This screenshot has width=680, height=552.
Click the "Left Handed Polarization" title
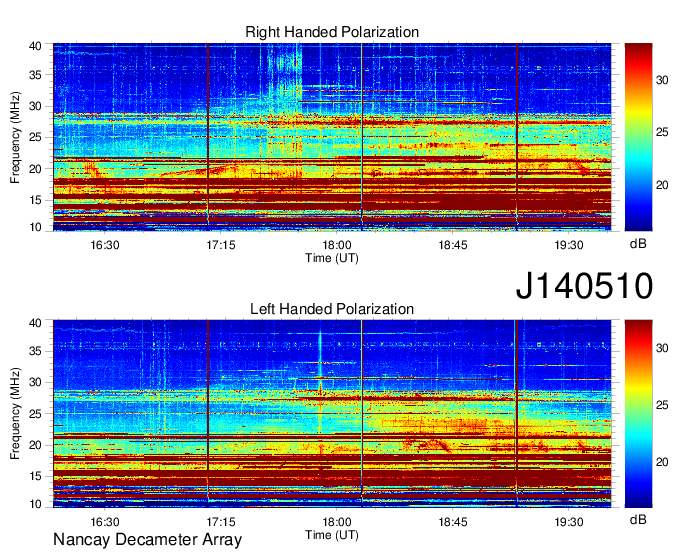point(332,309)
